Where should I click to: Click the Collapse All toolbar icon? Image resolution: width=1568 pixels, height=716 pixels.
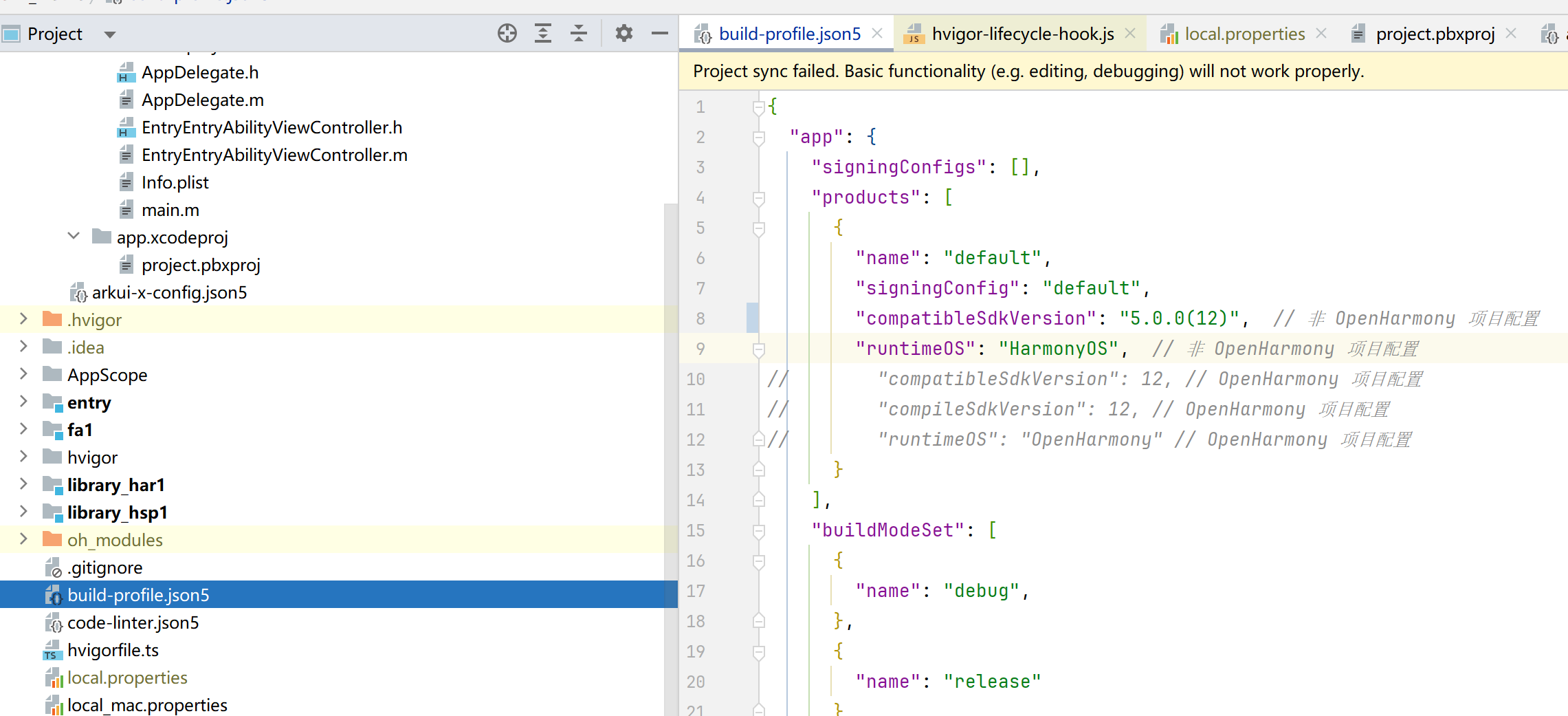click(579, 33)
